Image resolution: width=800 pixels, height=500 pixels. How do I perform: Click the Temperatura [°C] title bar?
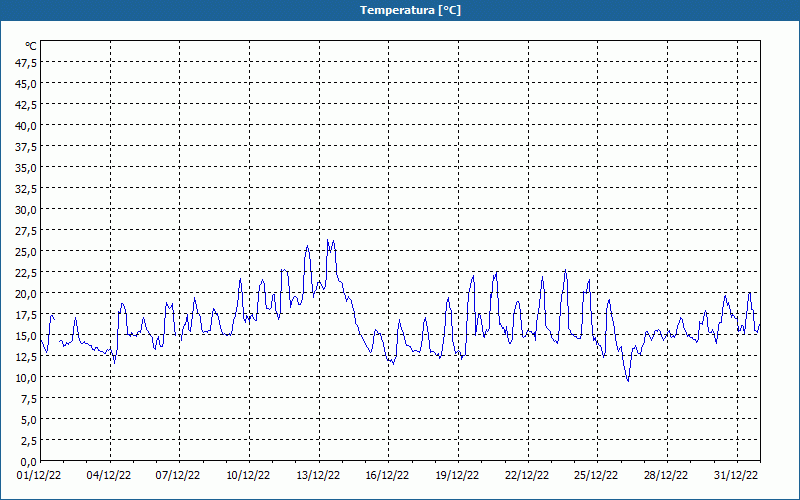click(400, 10)
